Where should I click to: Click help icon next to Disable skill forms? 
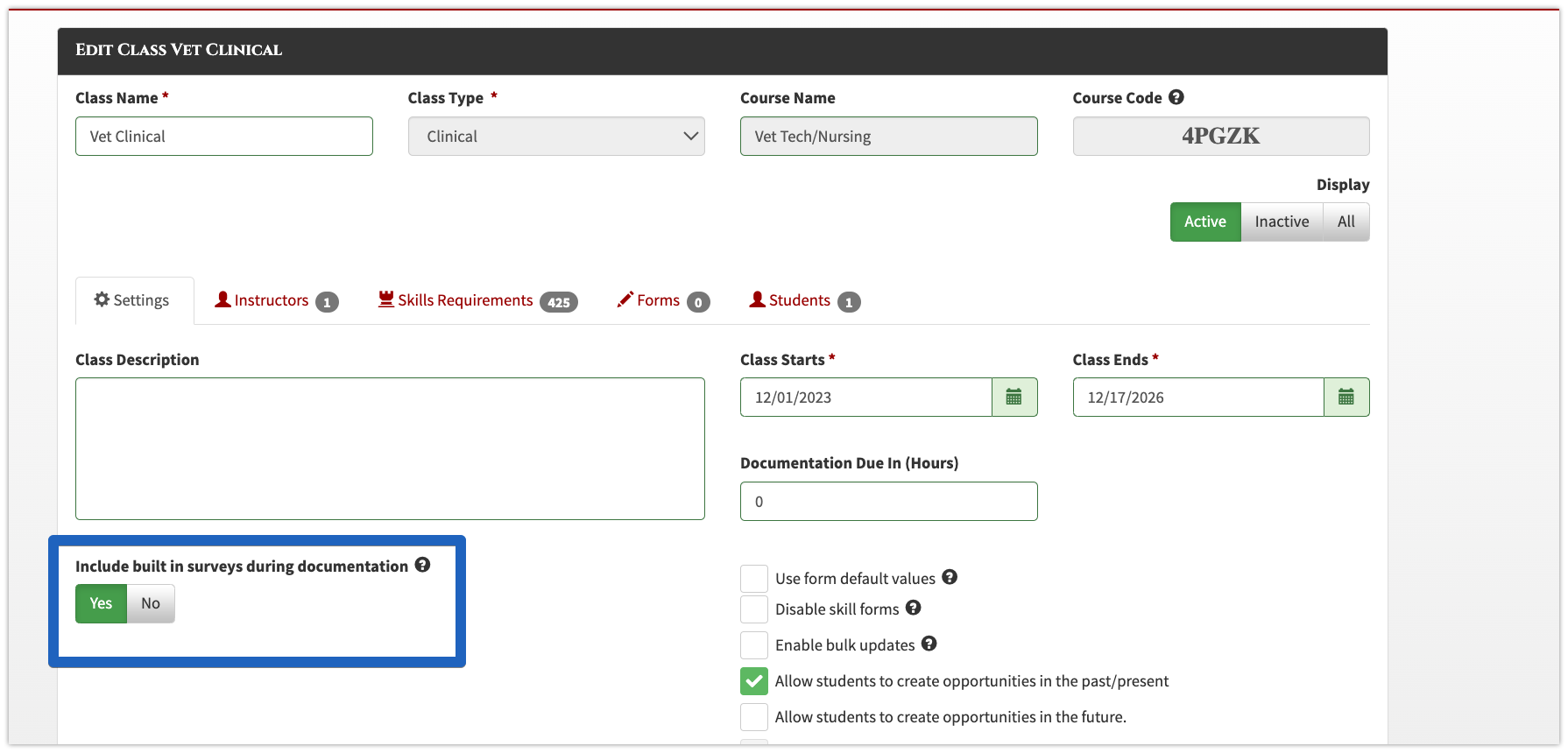(x=913, y=608)
